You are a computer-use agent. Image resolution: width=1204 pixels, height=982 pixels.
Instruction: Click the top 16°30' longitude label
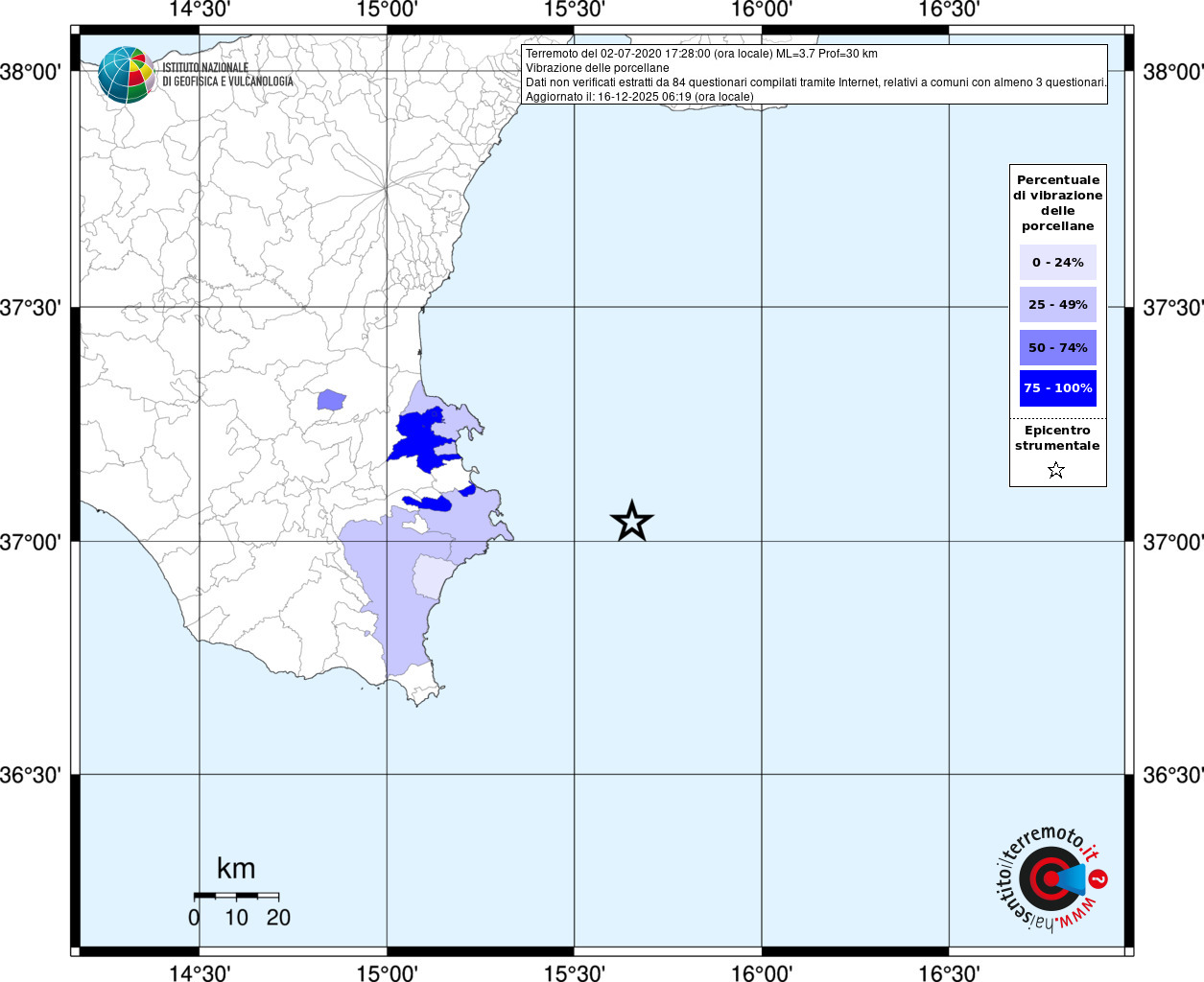pos(949,10)
